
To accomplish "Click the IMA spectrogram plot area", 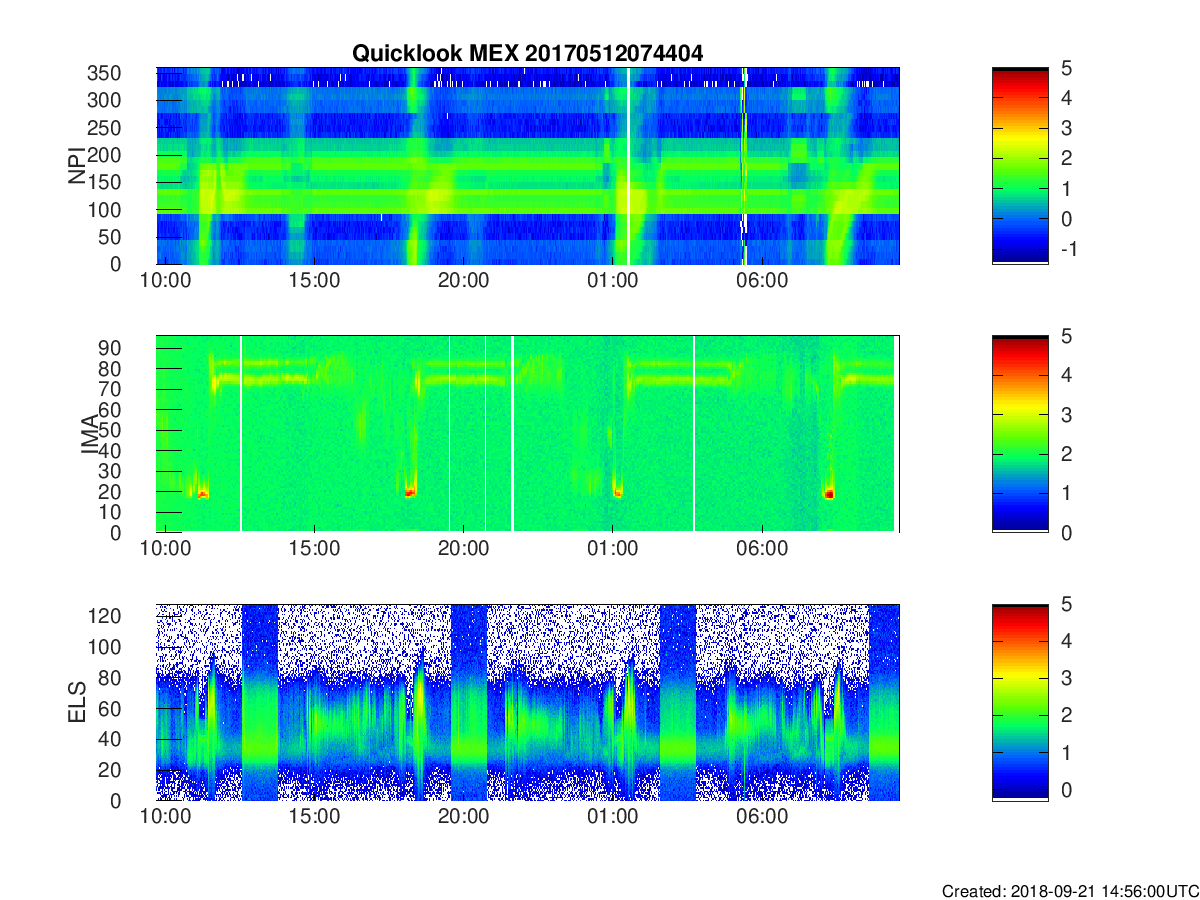I will pos(528,434).
